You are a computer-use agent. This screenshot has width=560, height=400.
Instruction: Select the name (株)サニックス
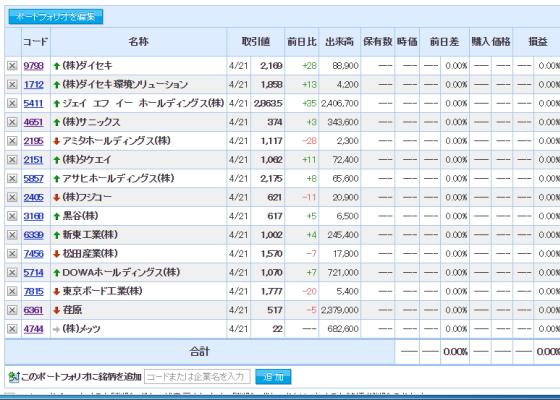point(91,122)
